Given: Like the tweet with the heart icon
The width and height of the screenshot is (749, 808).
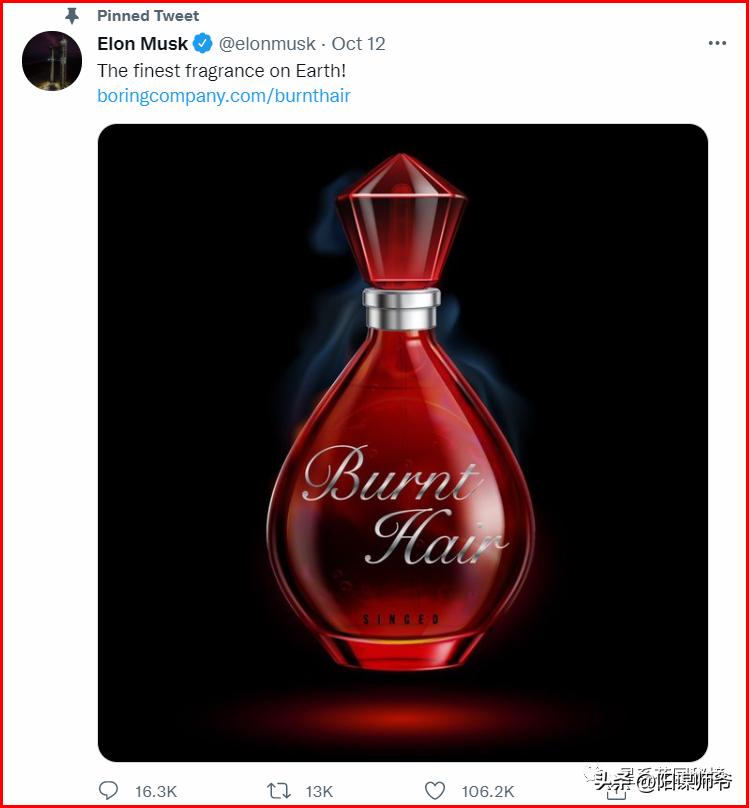Looking at the screenshot, I should [435, 791].
